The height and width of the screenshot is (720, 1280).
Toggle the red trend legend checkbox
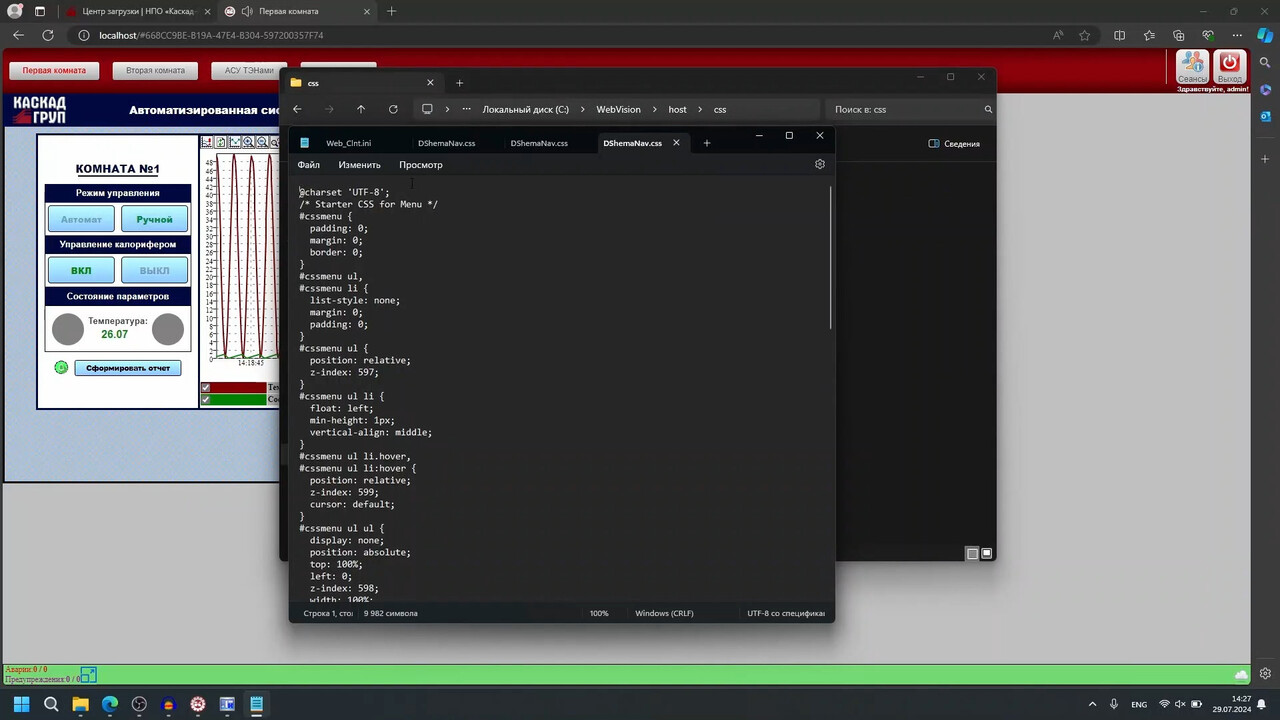click(x=206, y=388)
